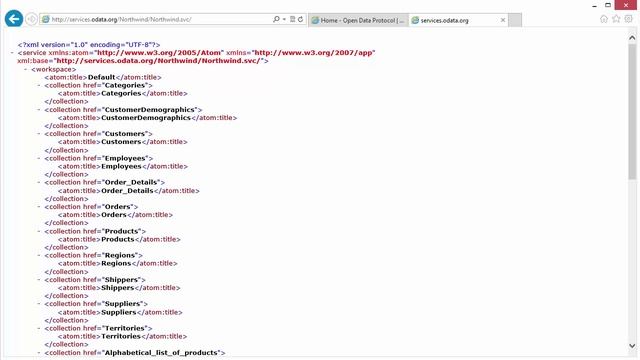Collapse the CustomerDemographics collection node
Viewport: 640px width, 360px height.
[x=39, y=109]
